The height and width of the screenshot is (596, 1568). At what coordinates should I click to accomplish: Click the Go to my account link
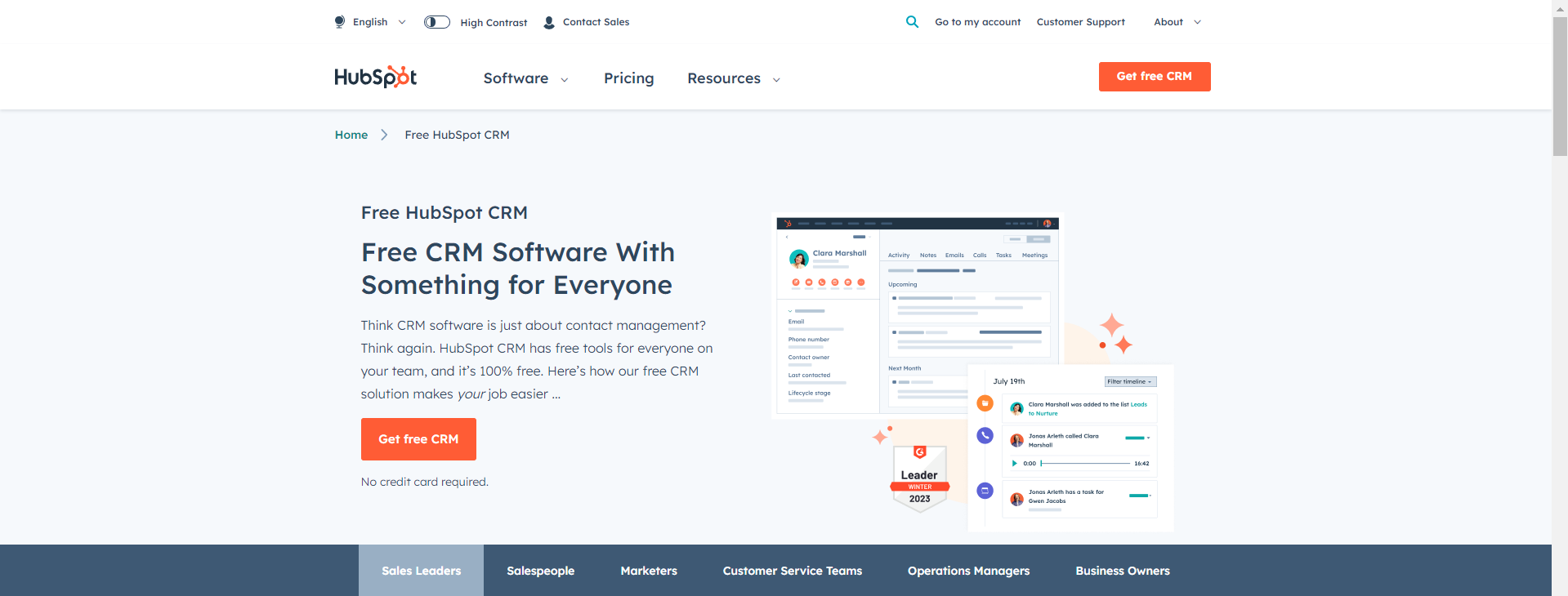[x=977, y=22]
